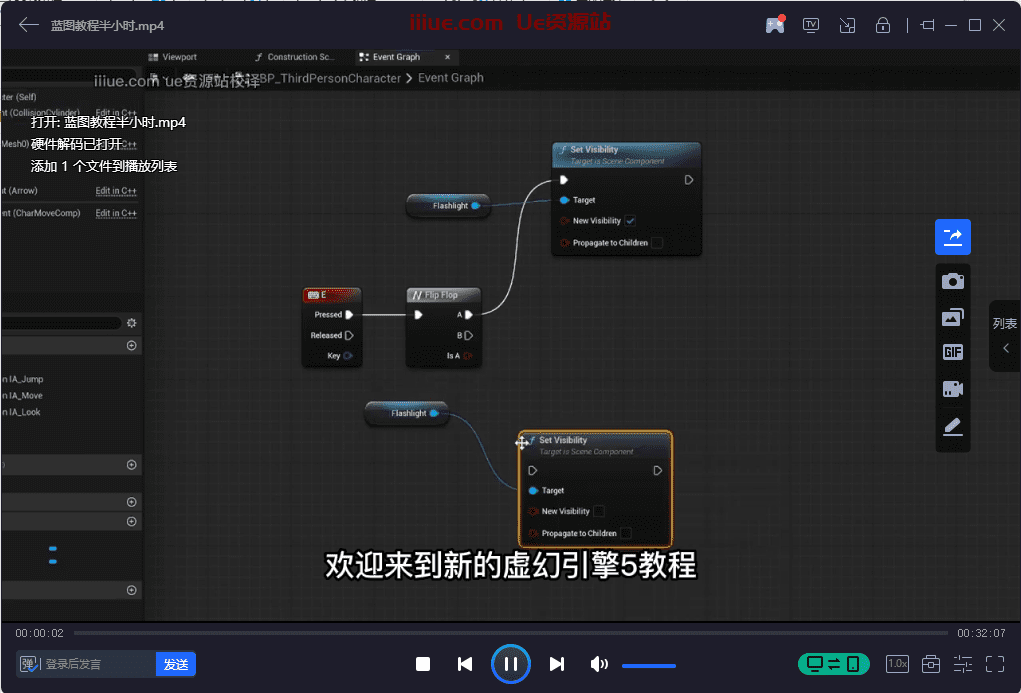Pause the video playback
Viewport: 1021px width, 693px height.
coord(510,664)
